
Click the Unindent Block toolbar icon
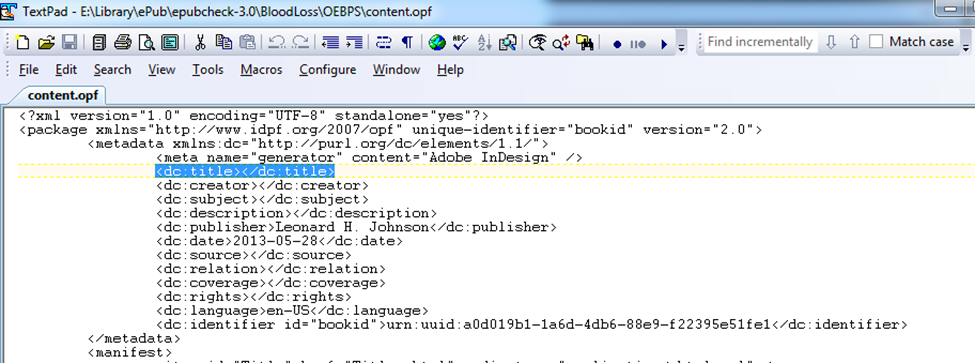(x=330, y=42)
